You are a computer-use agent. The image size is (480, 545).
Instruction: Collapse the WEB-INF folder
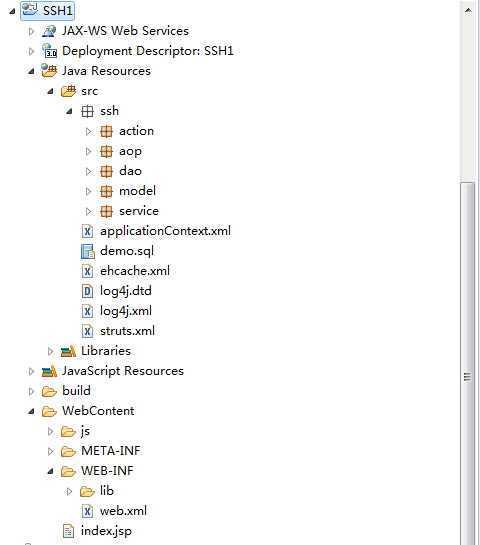coord(50,471)
